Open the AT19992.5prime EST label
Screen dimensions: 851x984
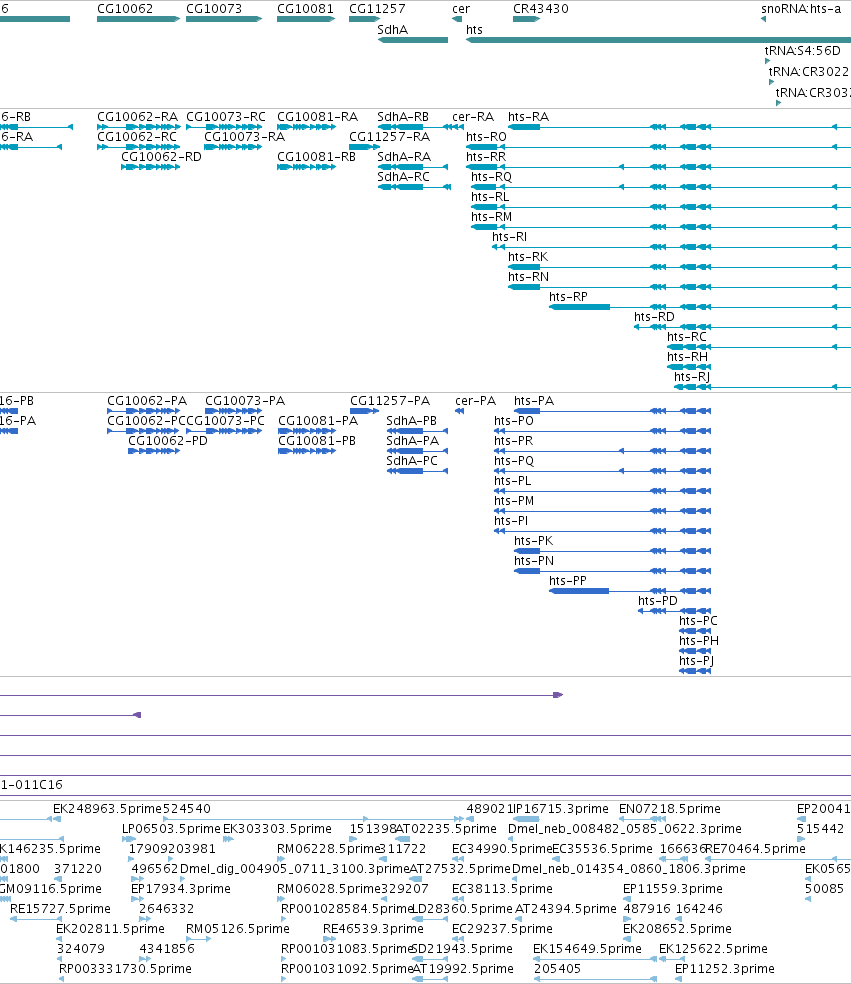click(463, 970)
